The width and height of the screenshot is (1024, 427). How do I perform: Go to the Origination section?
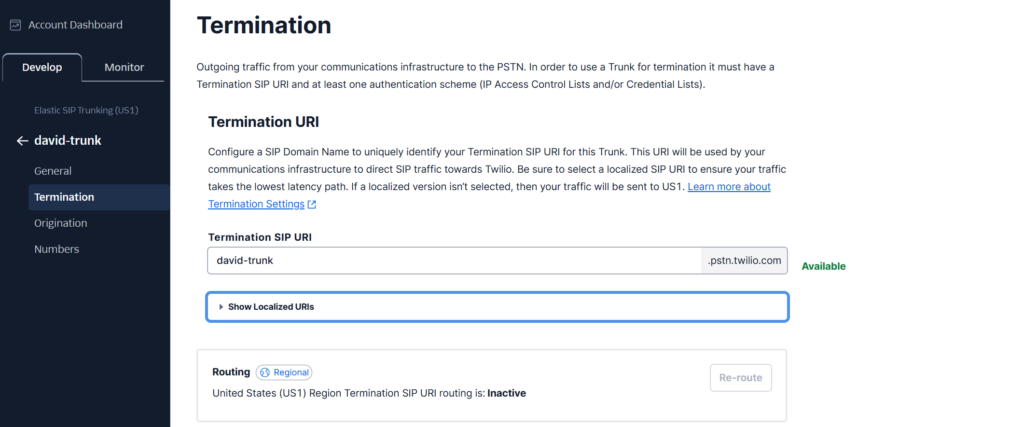tap(61, 223)
